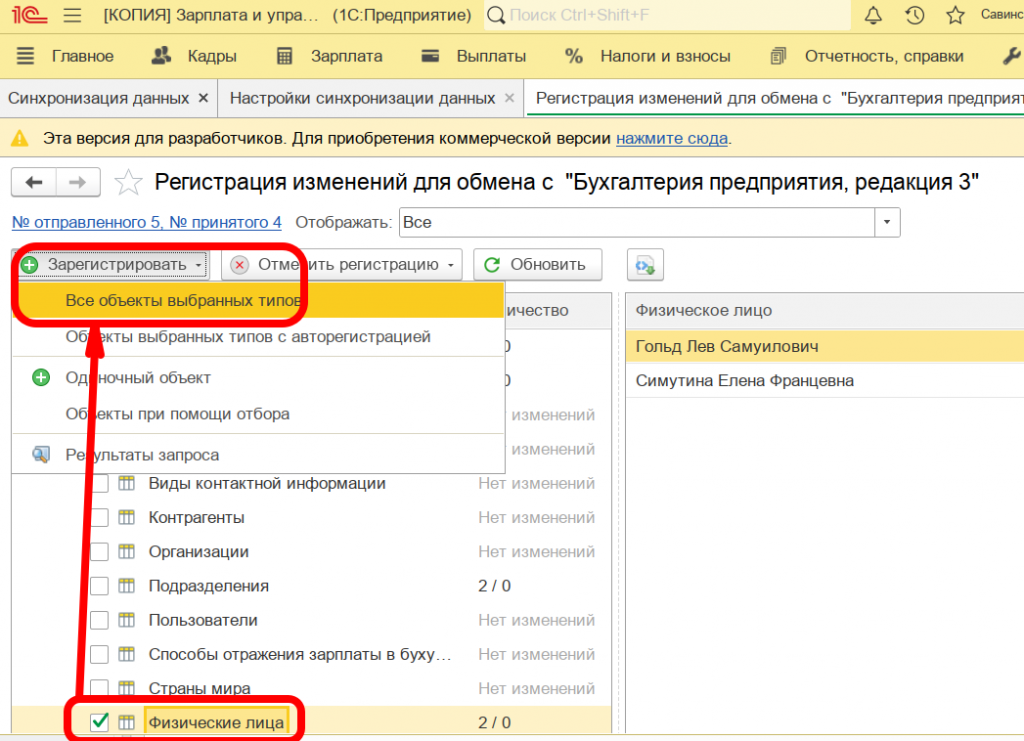Click table icon beside Организации

click(127, 552)
